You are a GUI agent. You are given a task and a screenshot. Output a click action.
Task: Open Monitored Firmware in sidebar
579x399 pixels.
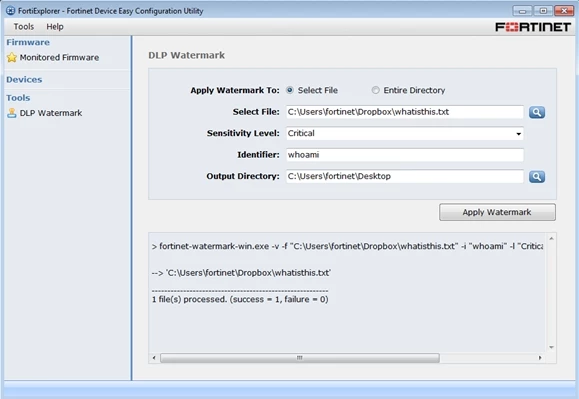[59, 58]
